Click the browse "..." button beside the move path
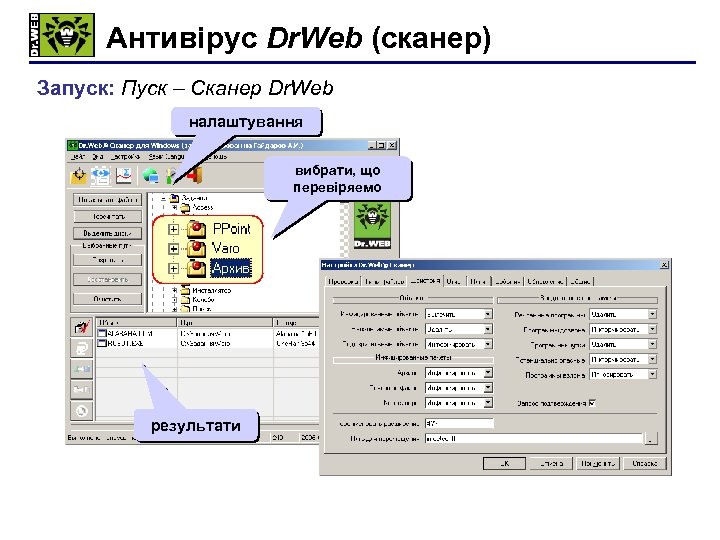This screenshot has width=720, height=540. click(651, 439)
